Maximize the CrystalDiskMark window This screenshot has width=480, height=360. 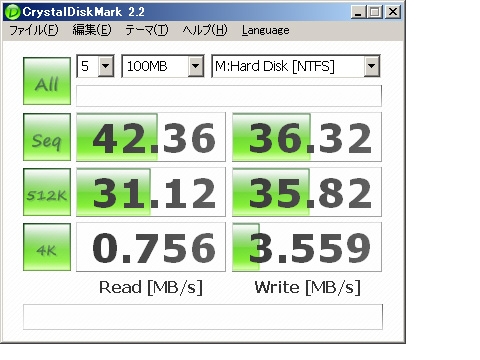(375, 12)
